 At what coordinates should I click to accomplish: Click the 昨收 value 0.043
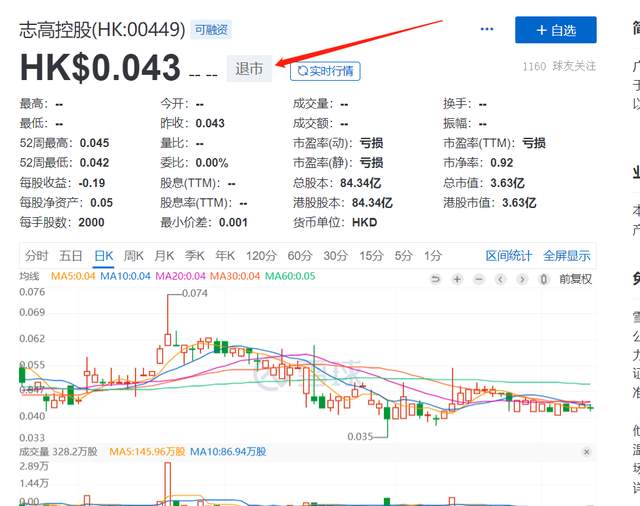click(x=210, y=123)
